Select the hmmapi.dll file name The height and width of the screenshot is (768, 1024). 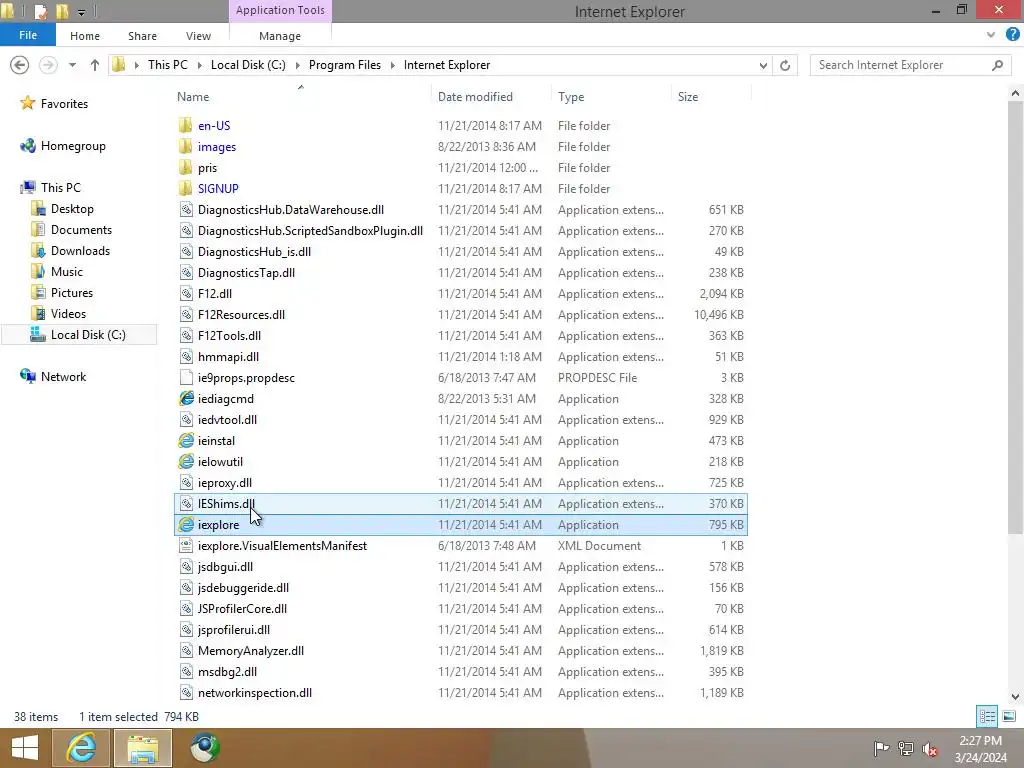pos(229,357)
